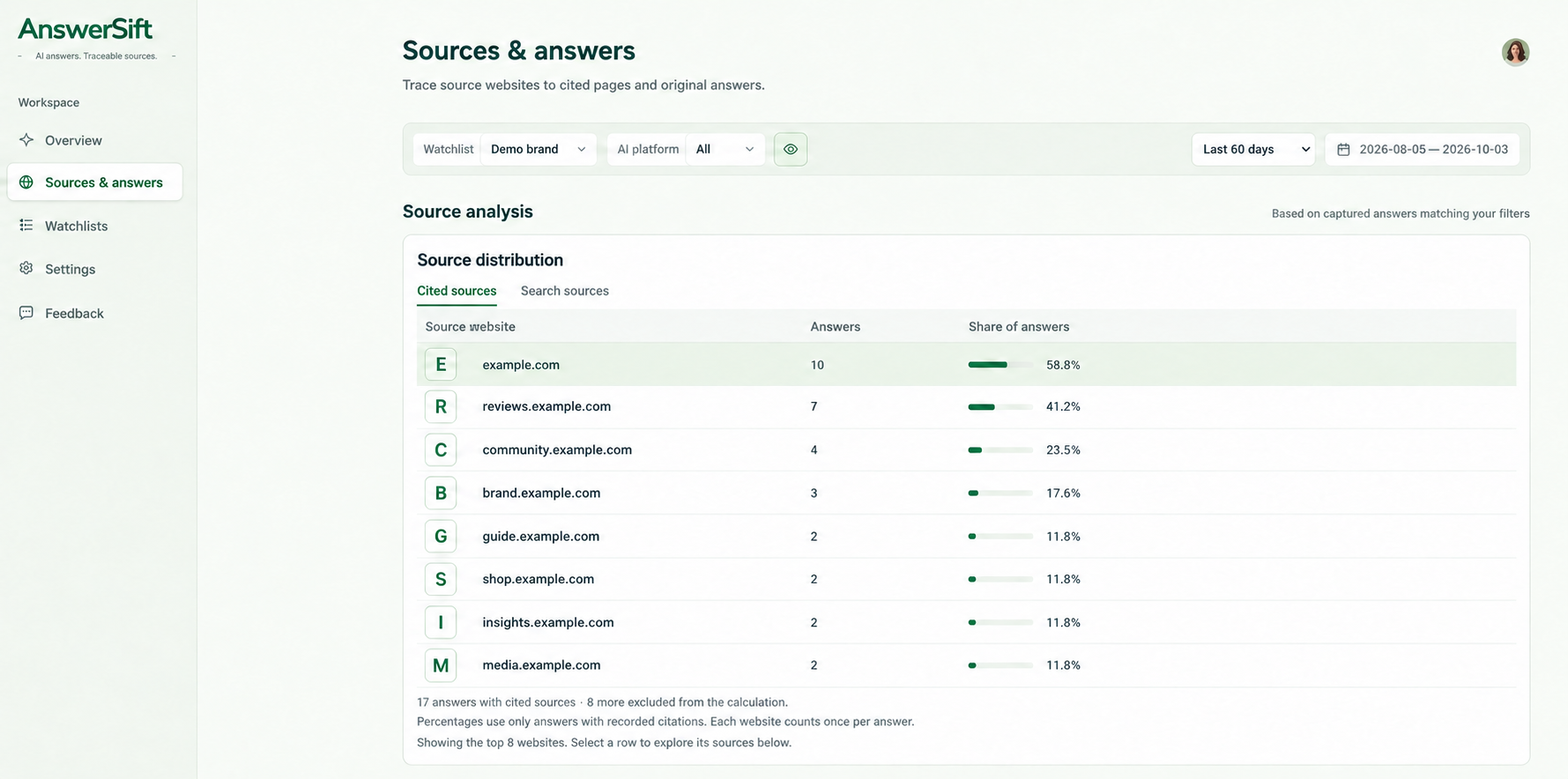The width and height of the screenshot is (1568, 779).
Task: Click the Source website column header
Action: 470,326
